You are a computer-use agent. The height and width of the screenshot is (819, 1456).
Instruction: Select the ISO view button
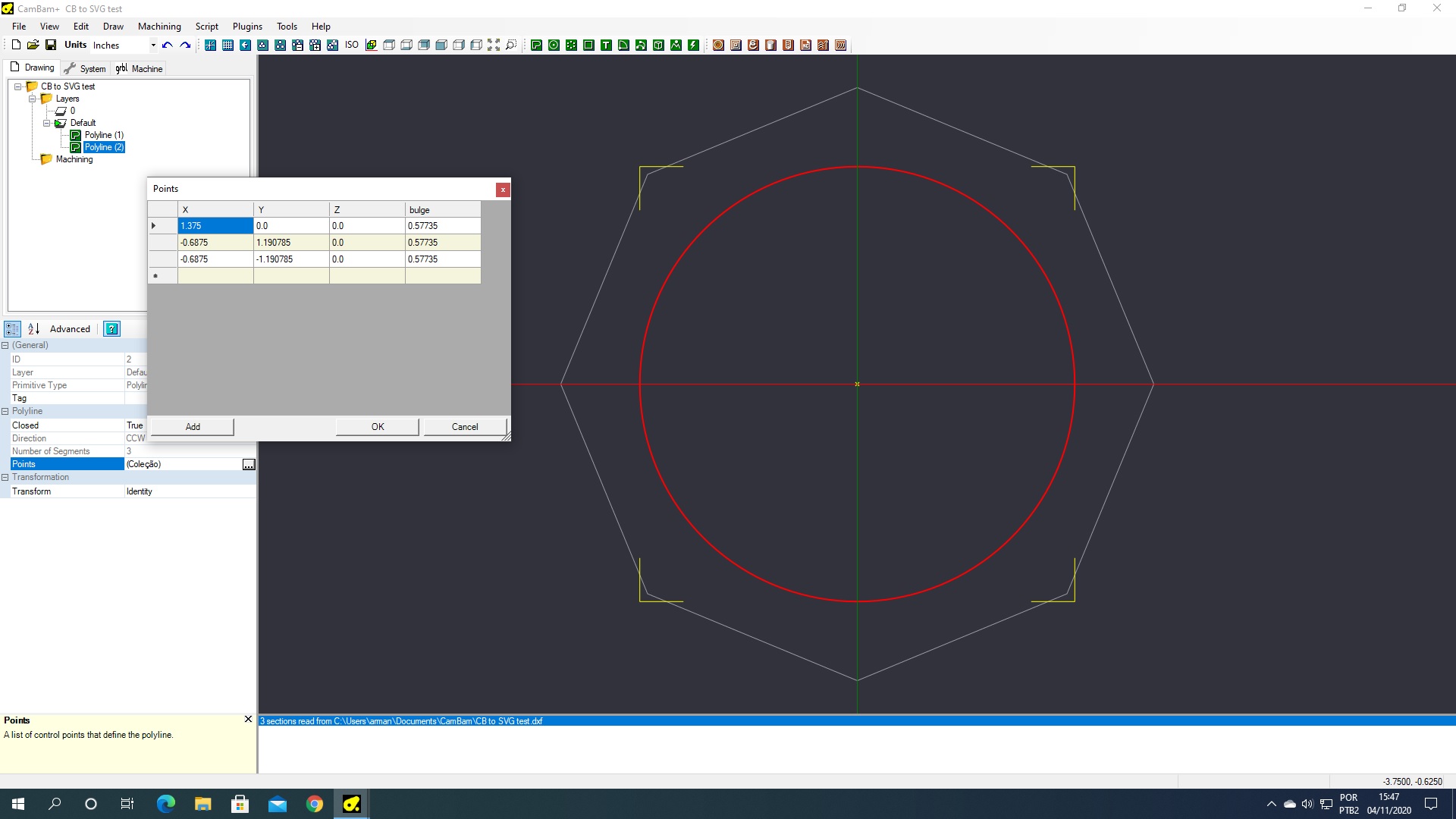[x=352, y=45]
